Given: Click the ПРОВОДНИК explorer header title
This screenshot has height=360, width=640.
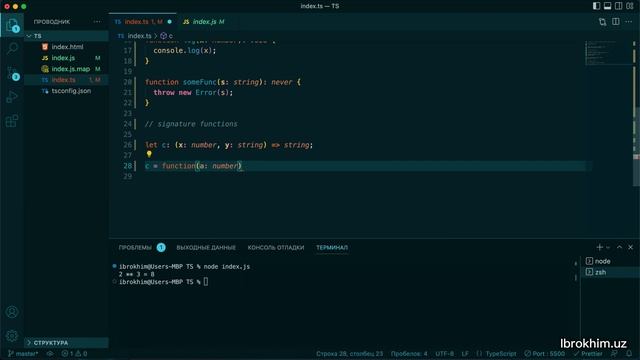Looking at the screenshot, I should pyautogui.click(x=52, y=22).
